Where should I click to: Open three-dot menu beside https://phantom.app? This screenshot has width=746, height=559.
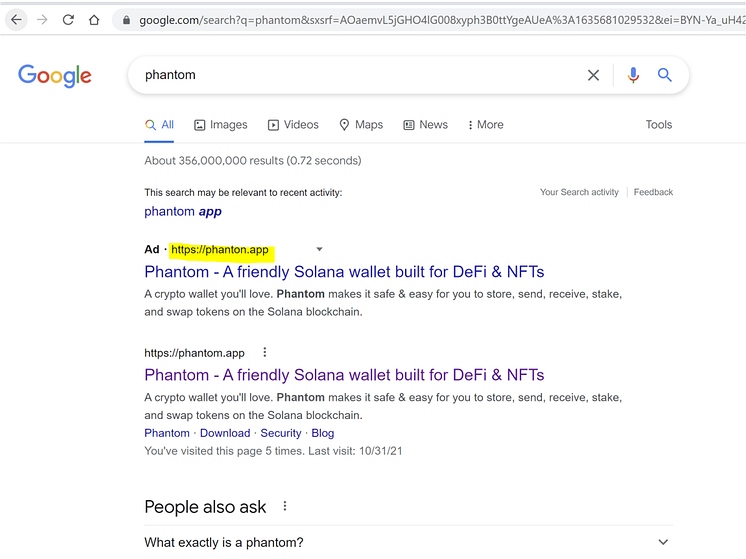click(265, 353)
